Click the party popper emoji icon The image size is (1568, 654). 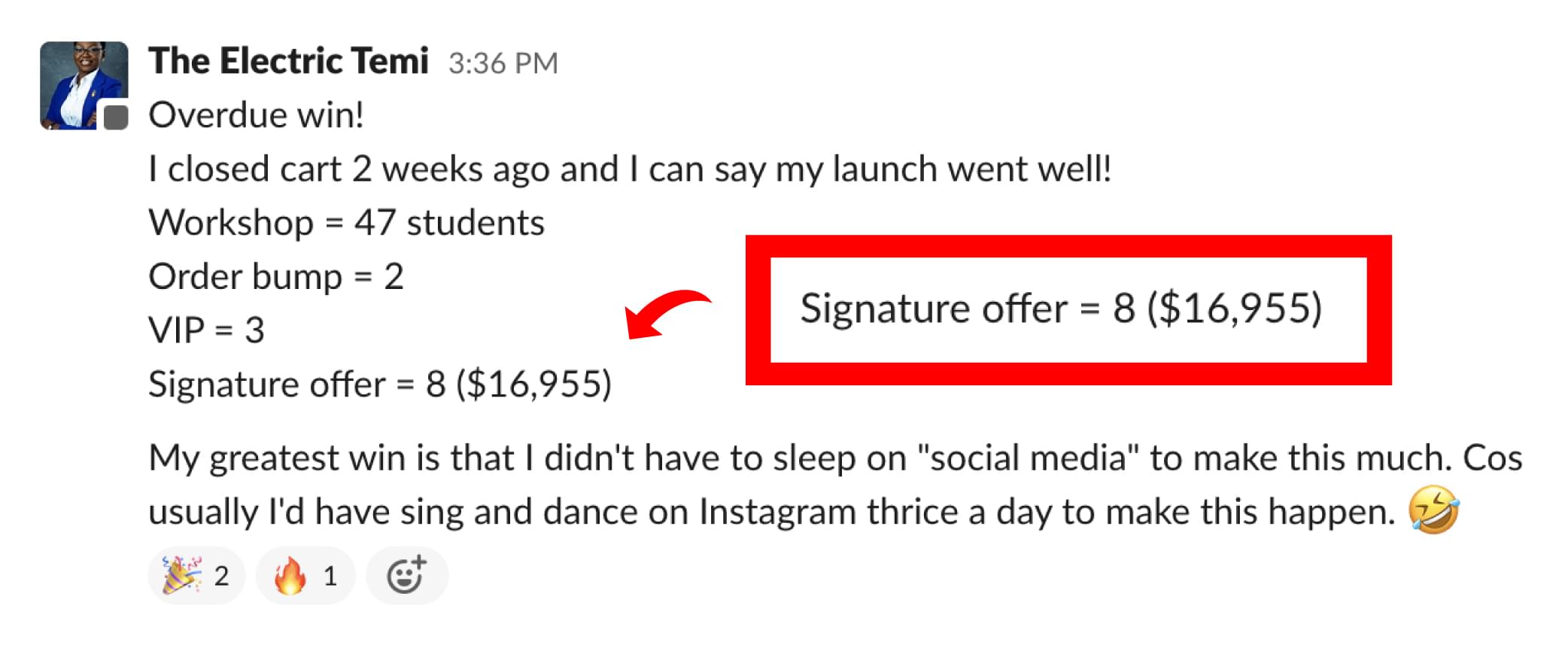click(181, 576)
